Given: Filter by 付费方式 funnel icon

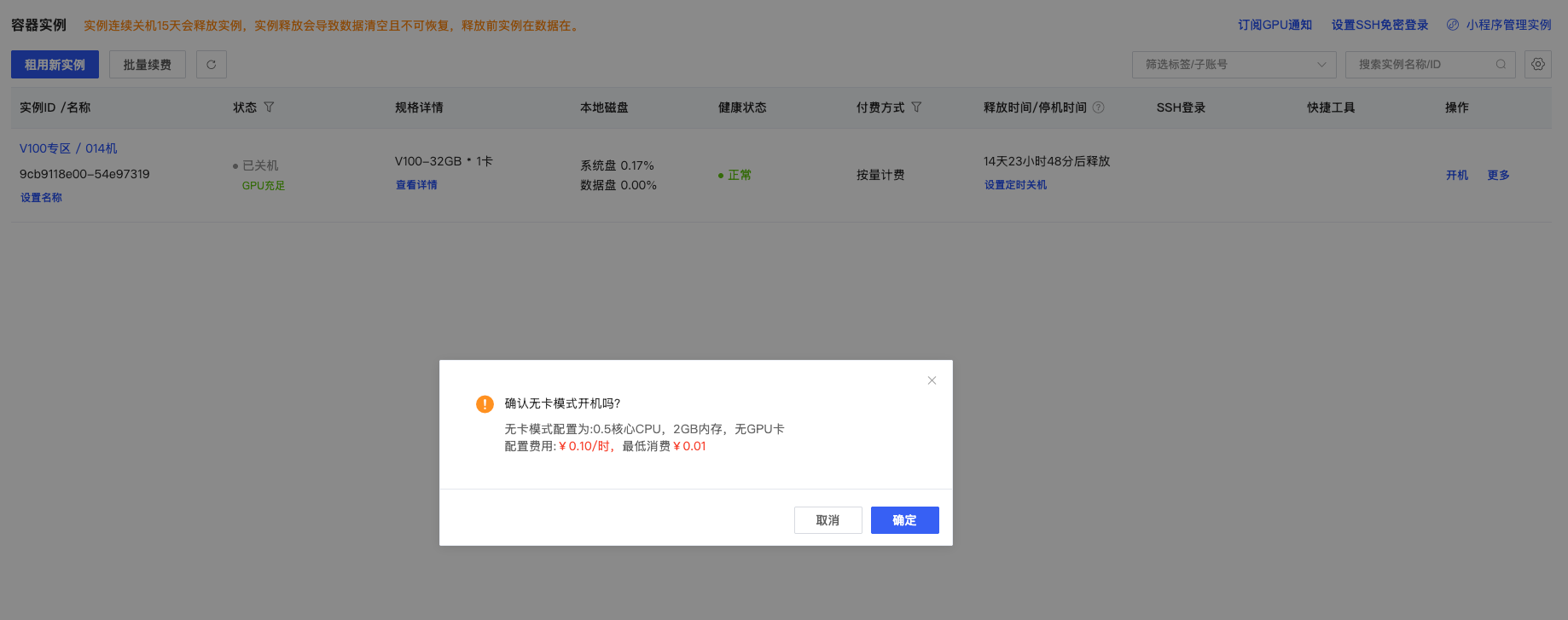Looking at the screenshot, I should tap(917, 107).
